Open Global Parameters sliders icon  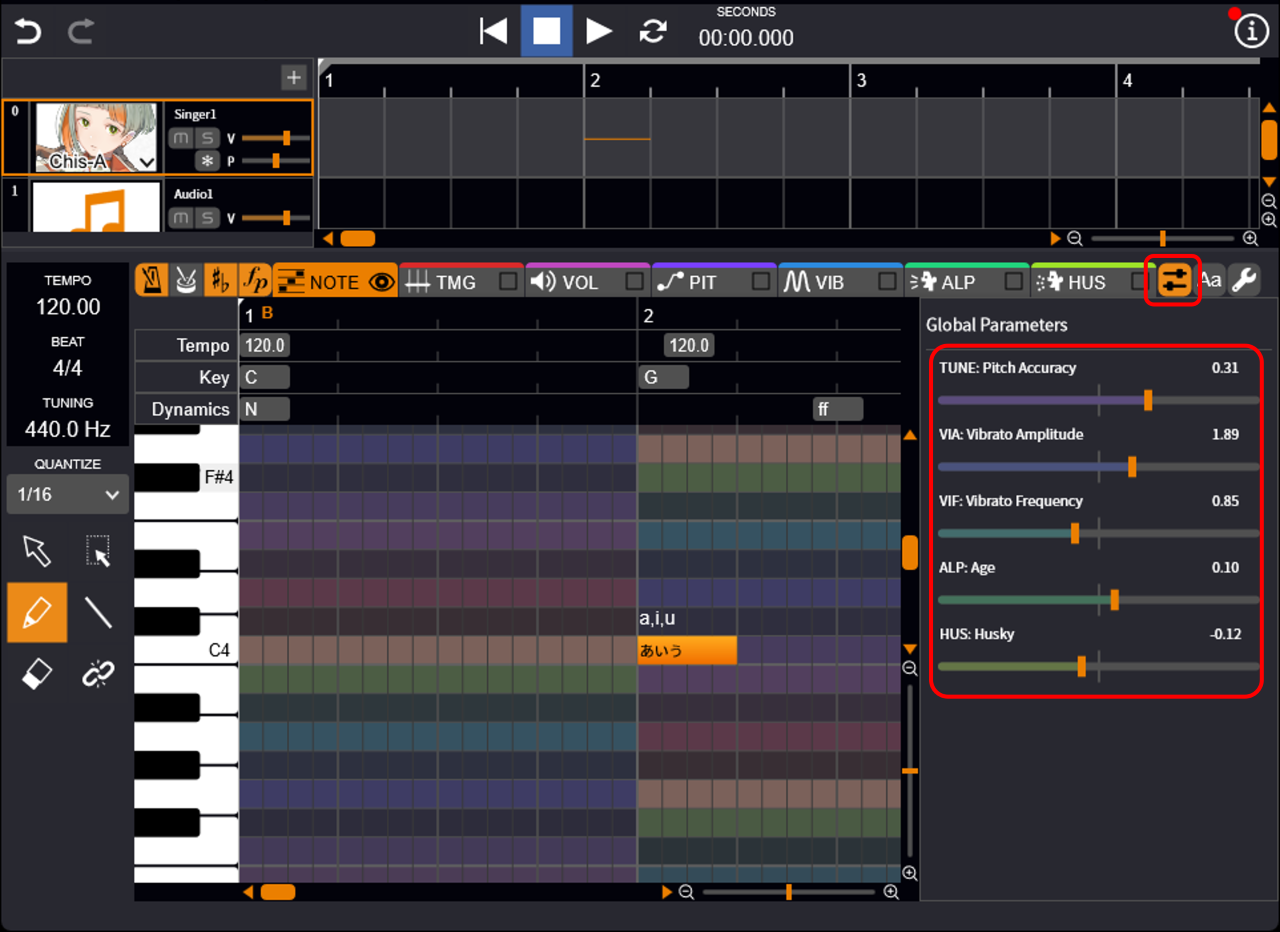(1174, 281)
